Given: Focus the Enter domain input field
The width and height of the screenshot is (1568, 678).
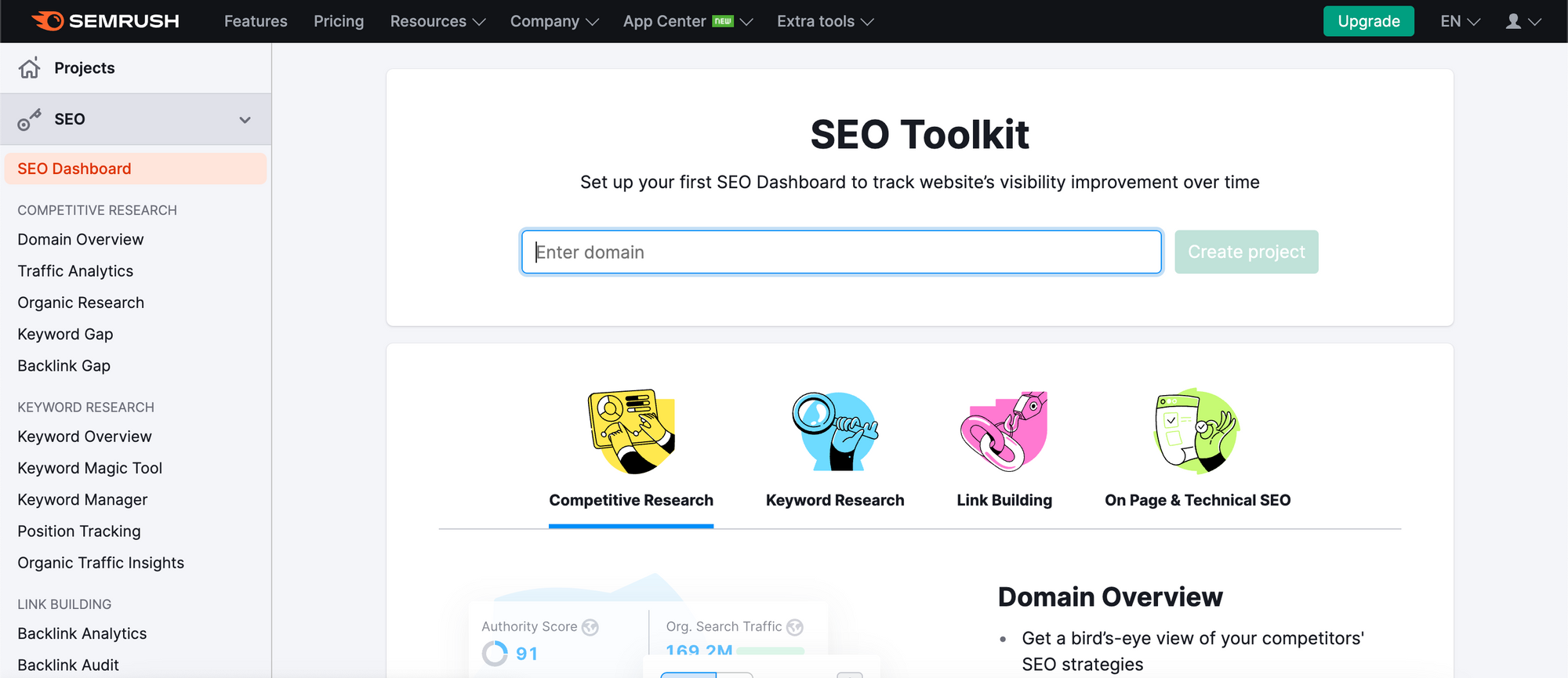Looking at the screenshot, I should [x=841, y=252].
